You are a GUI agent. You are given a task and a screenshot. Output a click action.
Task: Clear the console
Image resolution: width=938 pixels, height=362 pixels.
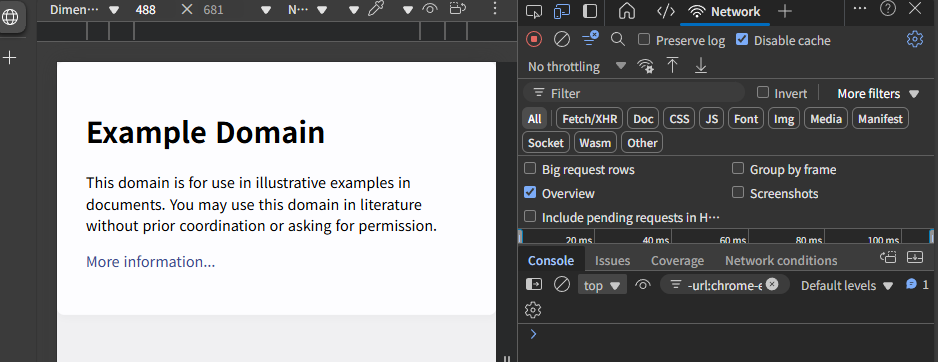pyautogui.click(x=562, y=285)
